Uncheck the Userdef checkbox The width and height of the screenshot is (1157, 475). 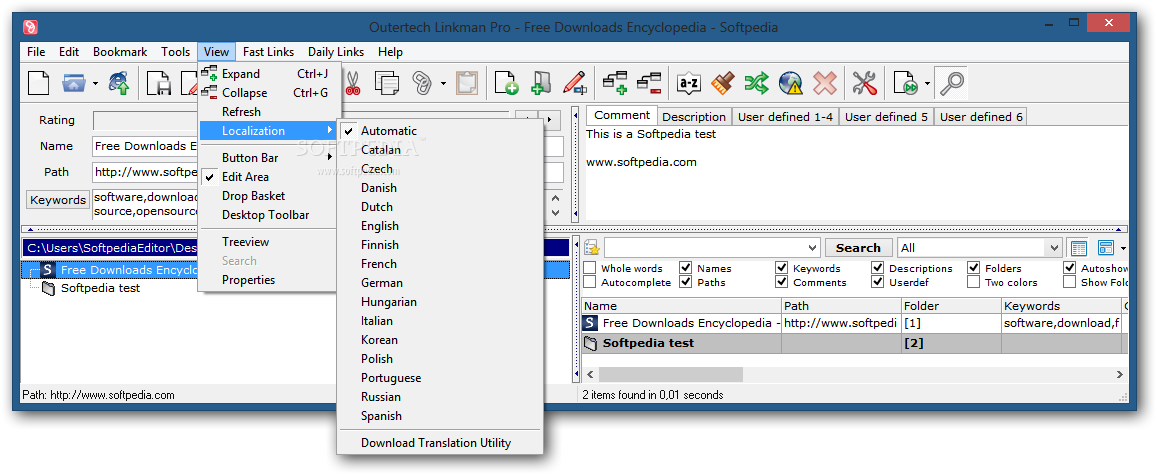(877, 282)
